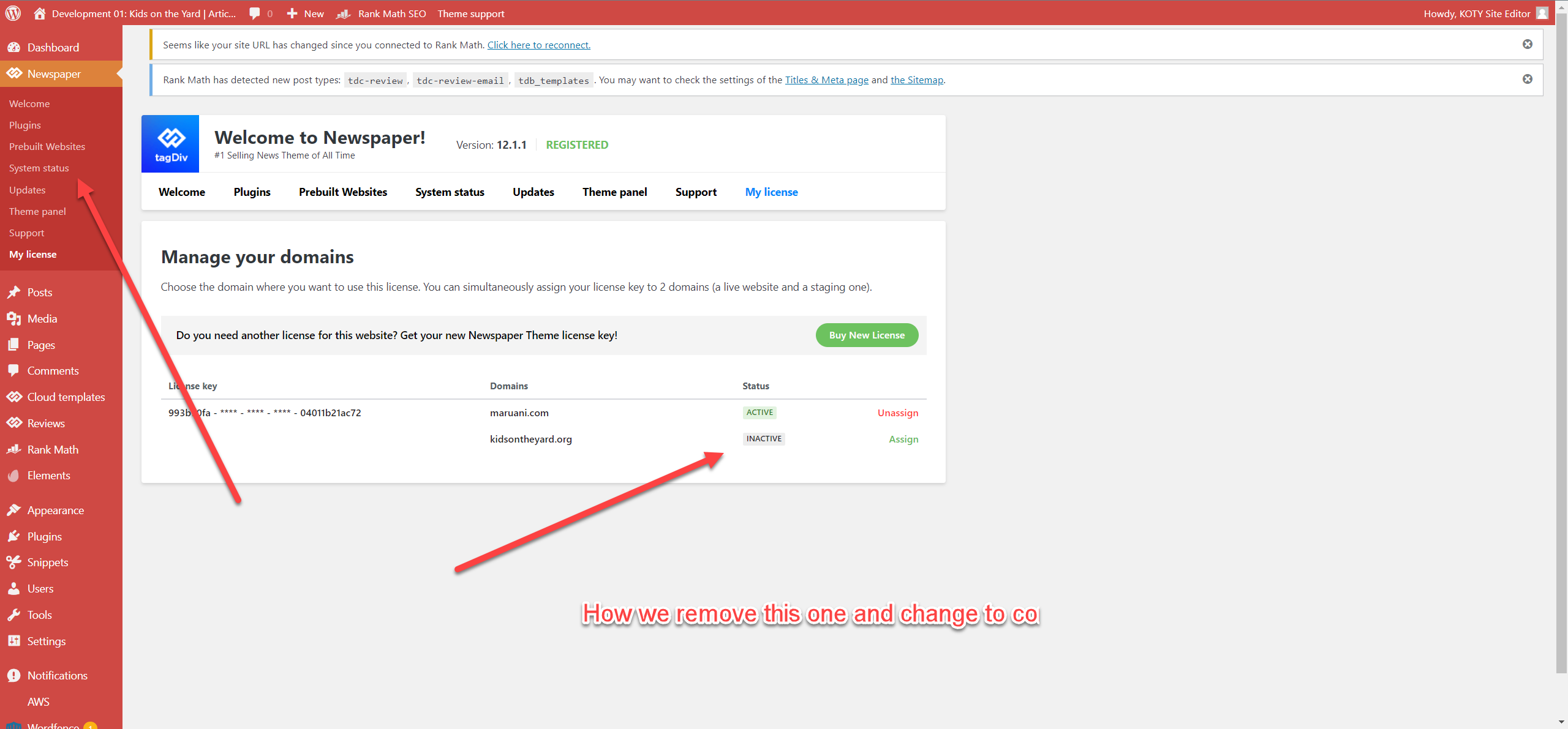
Task: Open the Support tab
Action: click(696, 192)
